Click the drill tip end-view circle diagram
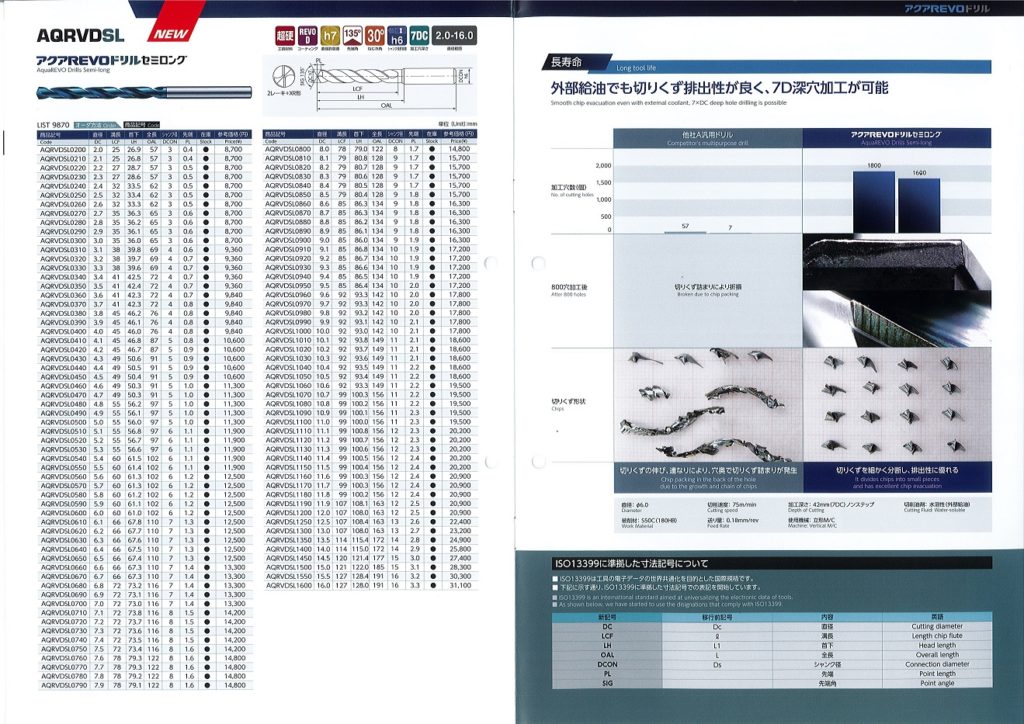The height and width of the screenshot is (724, 1024). [x=283, y=76]
